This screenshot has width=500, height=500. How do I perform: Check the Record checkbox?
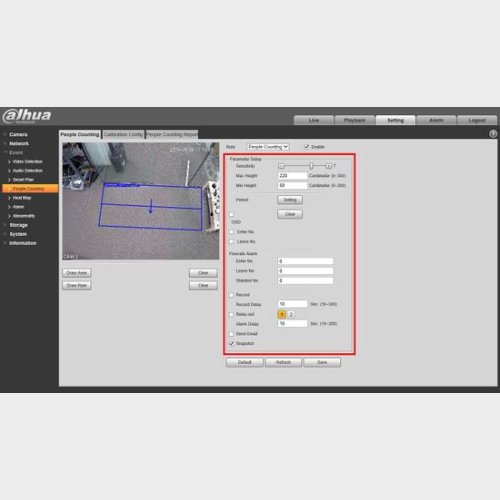231,295
